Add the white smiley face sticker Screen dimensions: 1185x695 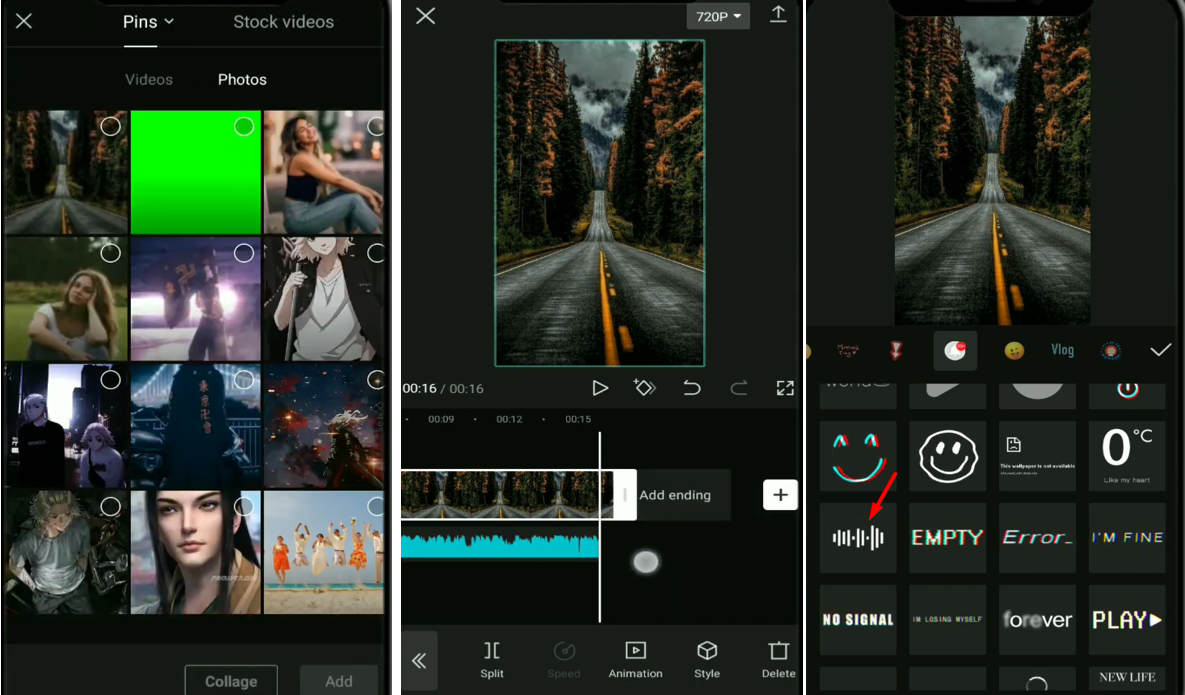point(948,456)
